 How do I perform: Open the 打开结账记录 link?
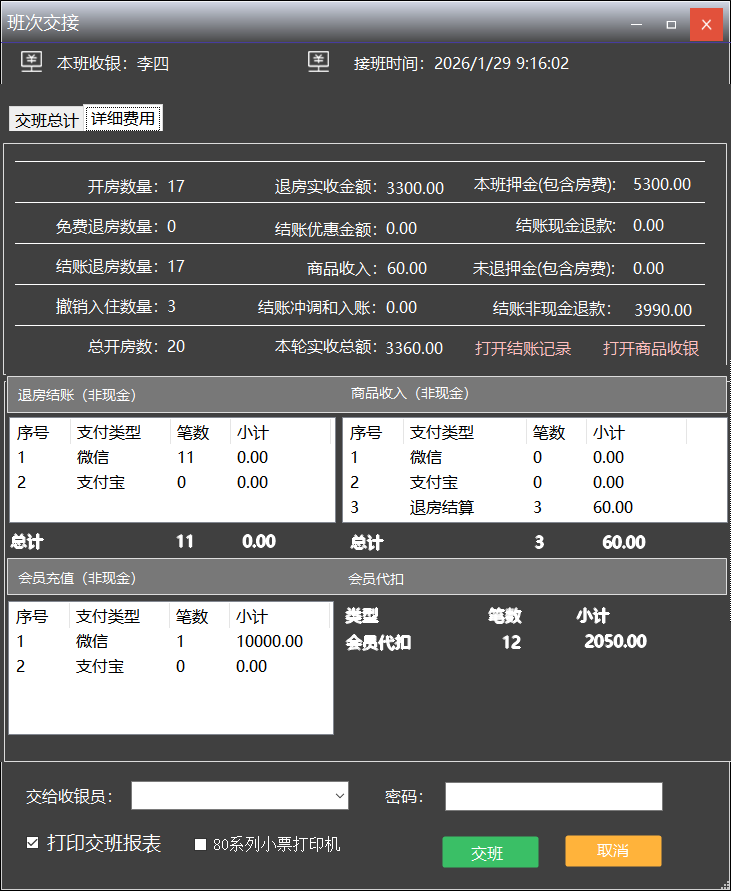tap(523, 348)
